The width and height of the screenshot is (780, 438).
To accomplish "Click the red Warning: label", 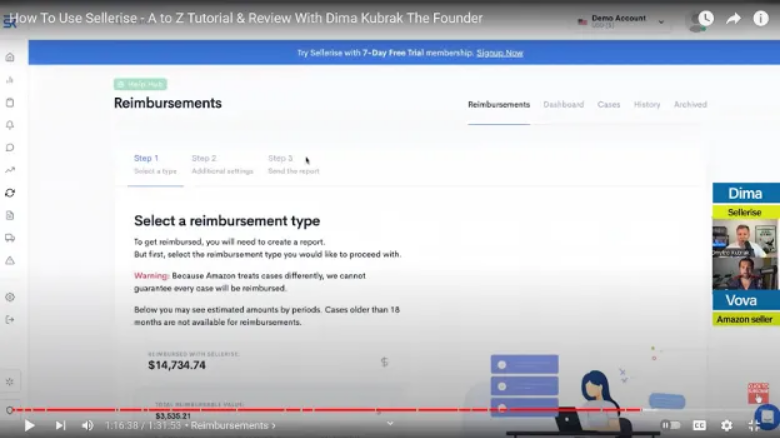I will (x=151, y=275).
